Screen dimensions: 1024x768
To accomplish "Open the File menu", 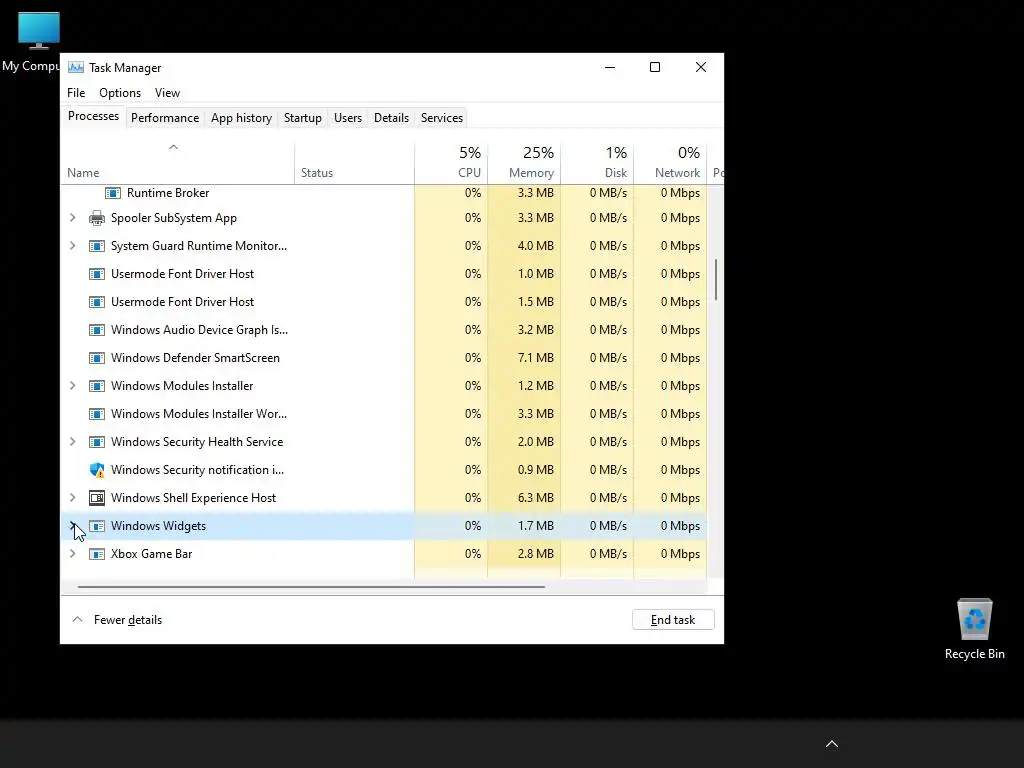I will (x=76, y=93).
